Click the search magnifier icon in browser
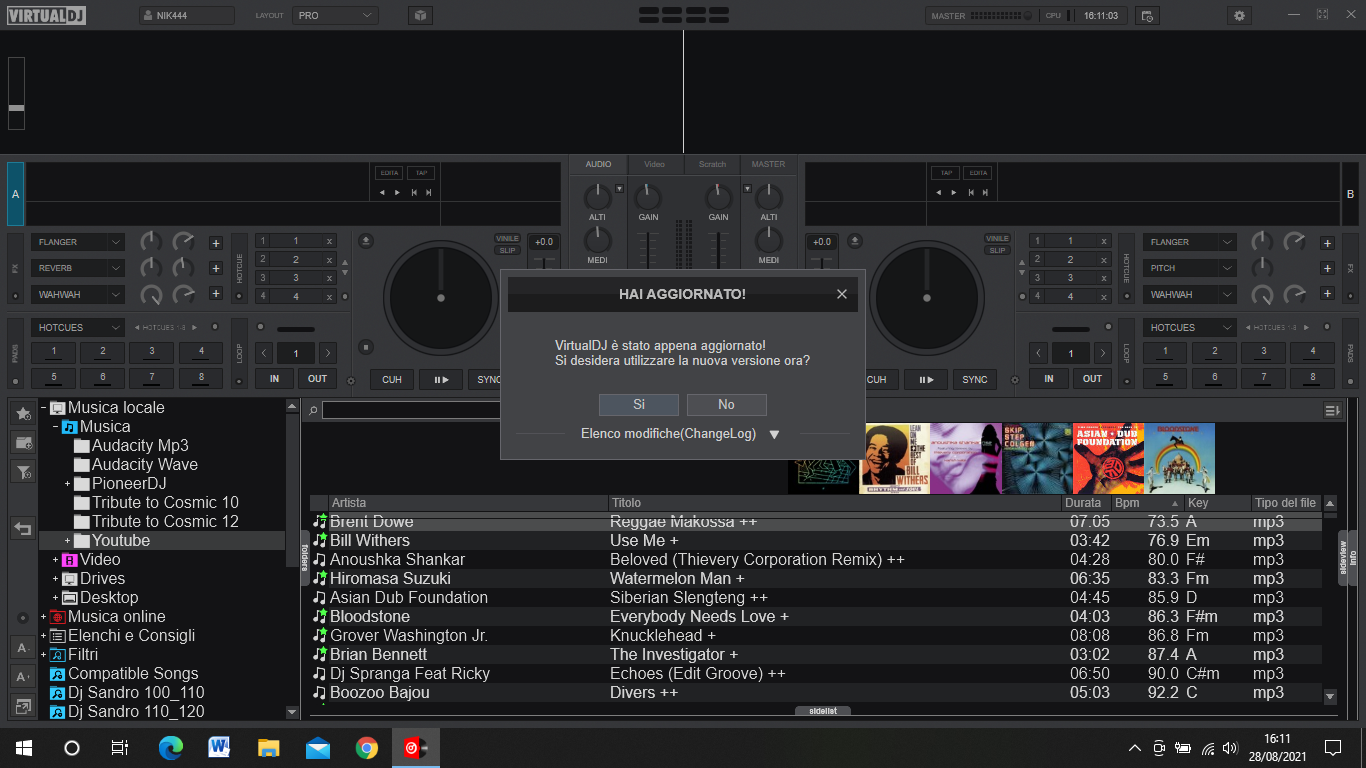 [x=313, y=410]
